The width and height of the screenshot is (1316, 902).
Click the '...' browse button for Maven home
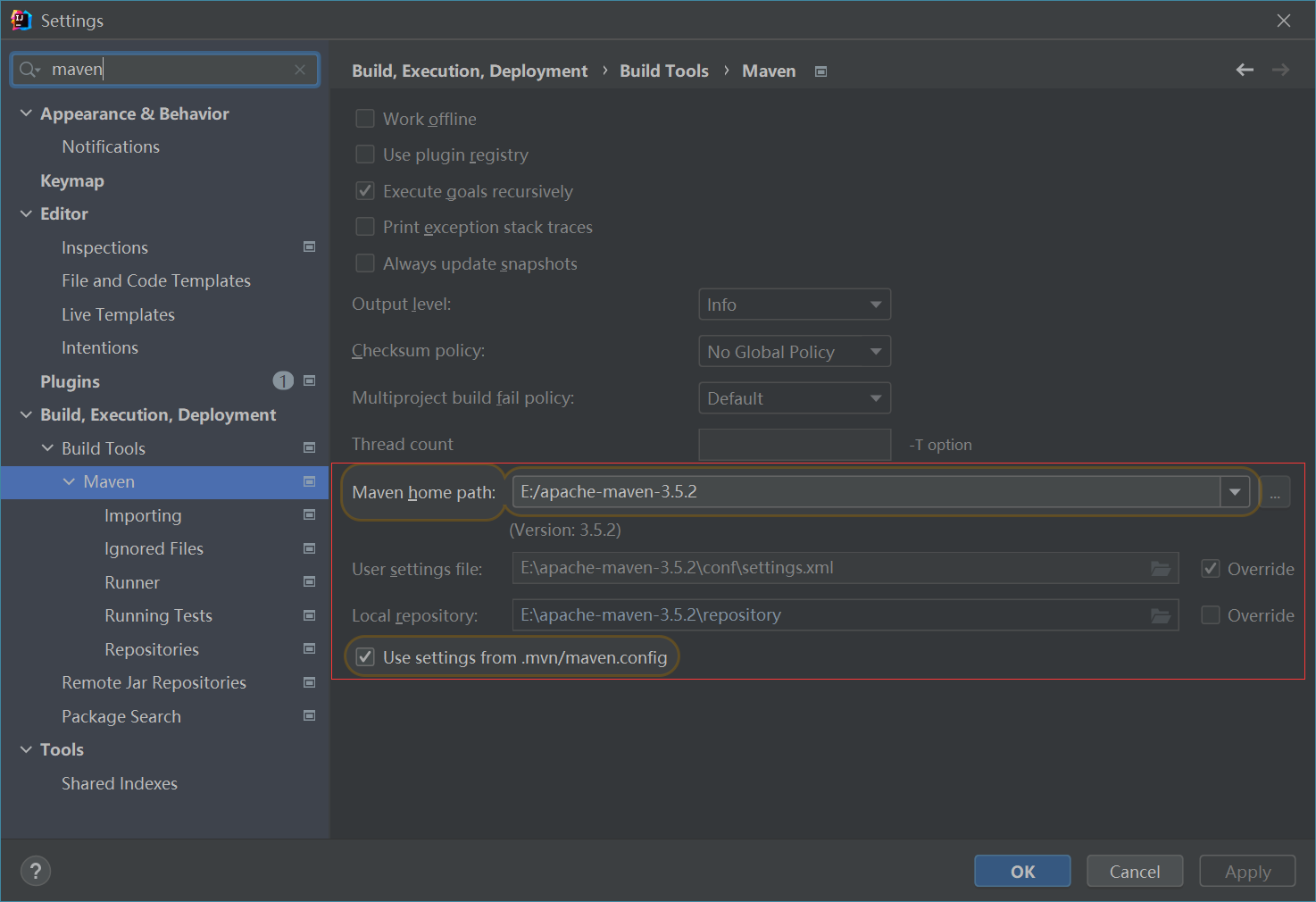[x=1275, y=492]
